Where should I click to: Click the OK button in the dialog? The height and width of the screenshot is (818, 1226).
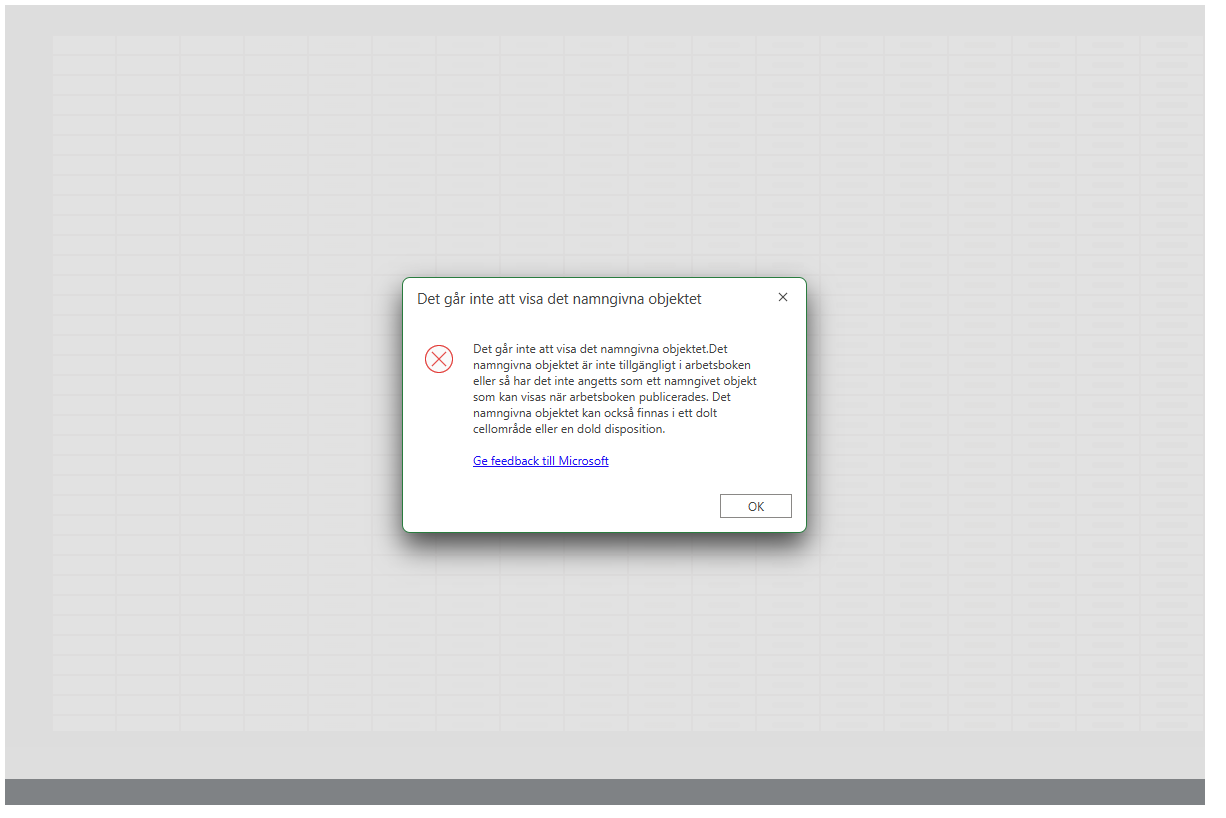[x=755, y=506]
